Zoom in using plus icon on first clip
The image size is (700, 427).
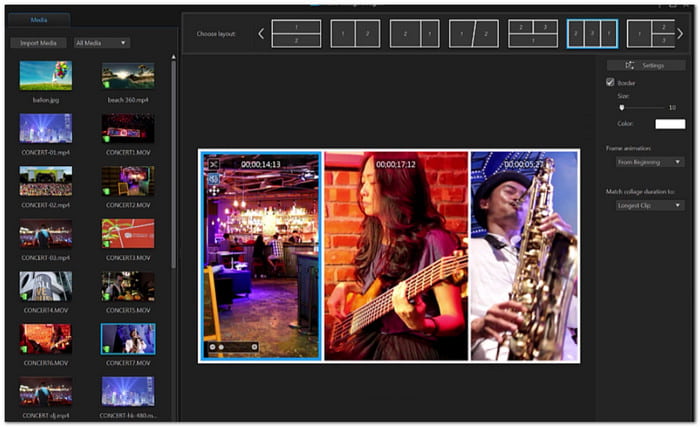[x=254, y=347]
